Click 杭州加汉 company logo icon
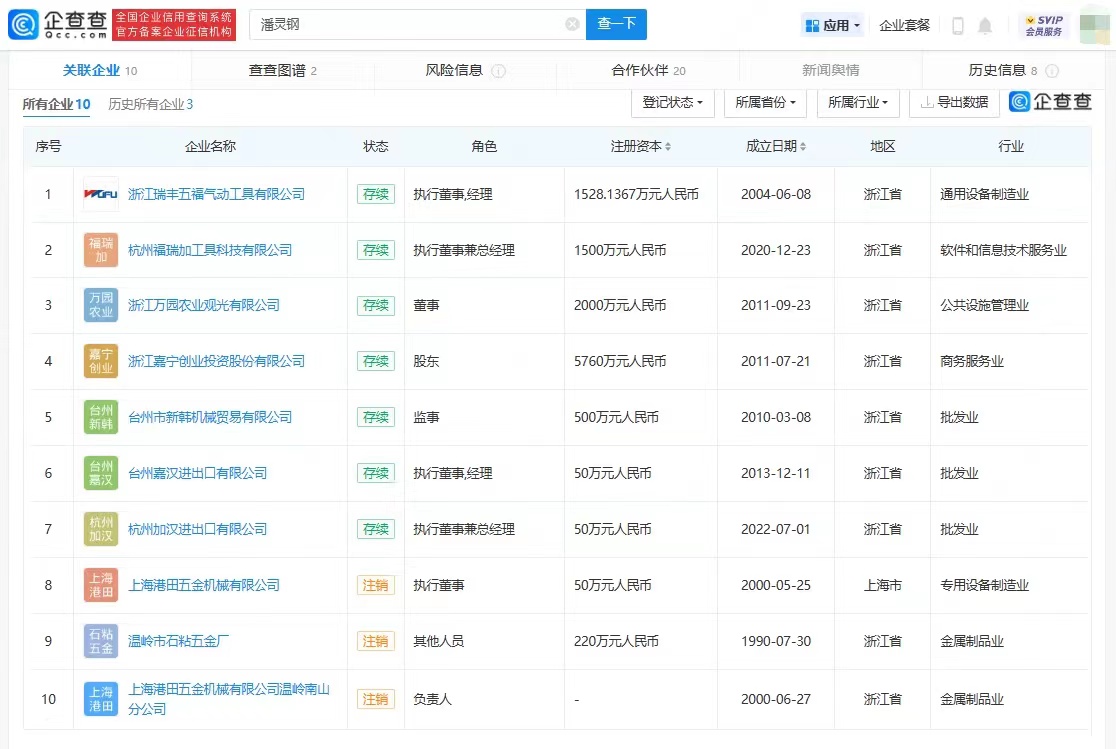Viewport: 1116px width, 749px height. tap(100, 529)
